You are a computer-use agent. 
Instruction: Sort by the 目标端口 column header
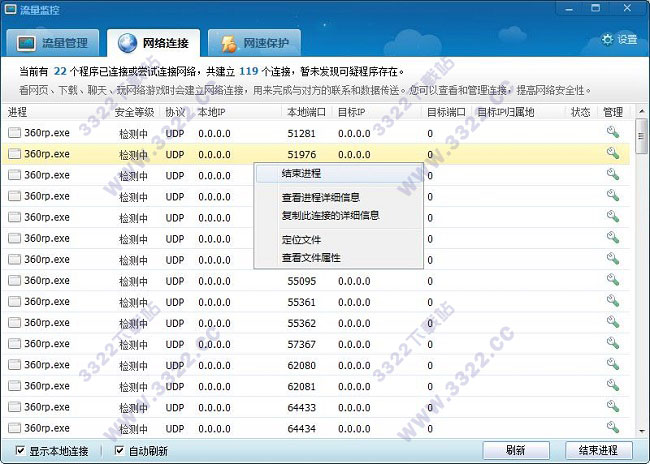[x=446, y=112]
